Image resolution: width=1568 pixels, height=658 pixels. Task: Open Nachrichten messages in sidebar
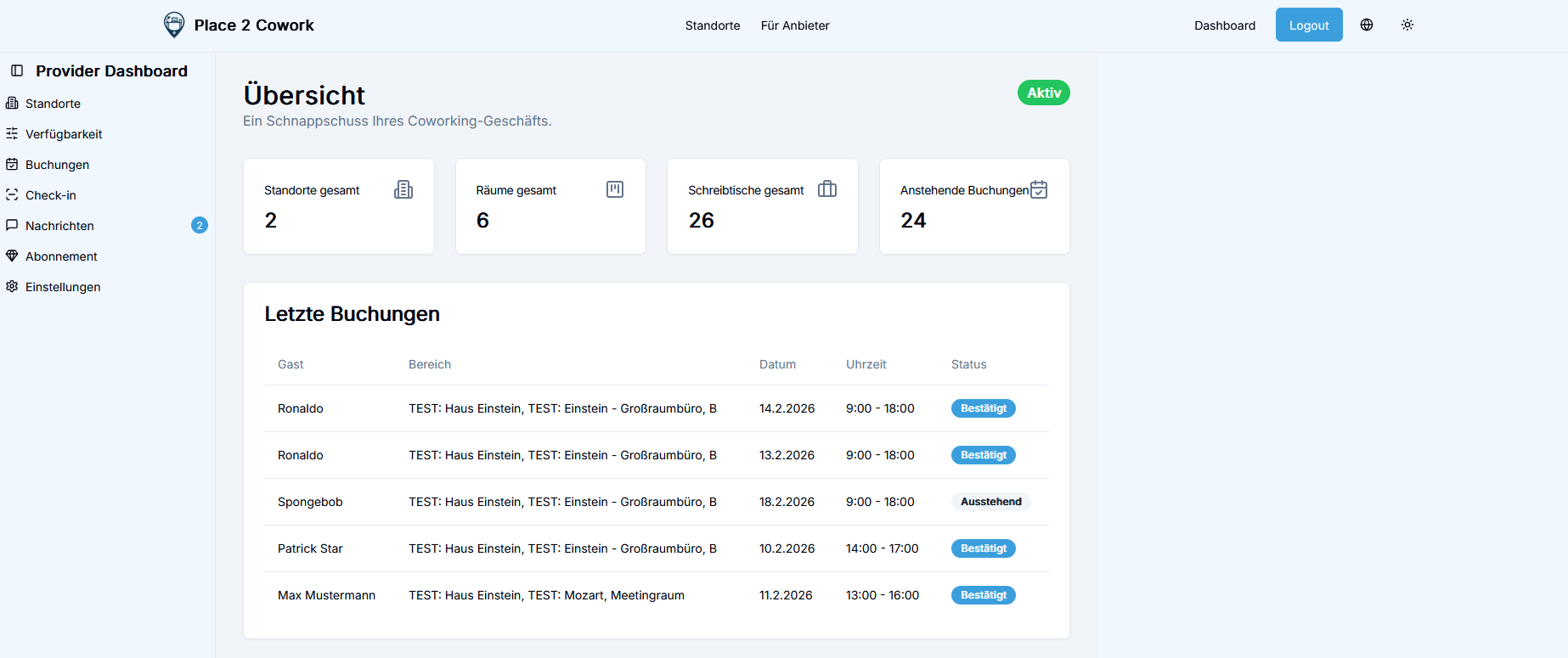tap(59, 226)
